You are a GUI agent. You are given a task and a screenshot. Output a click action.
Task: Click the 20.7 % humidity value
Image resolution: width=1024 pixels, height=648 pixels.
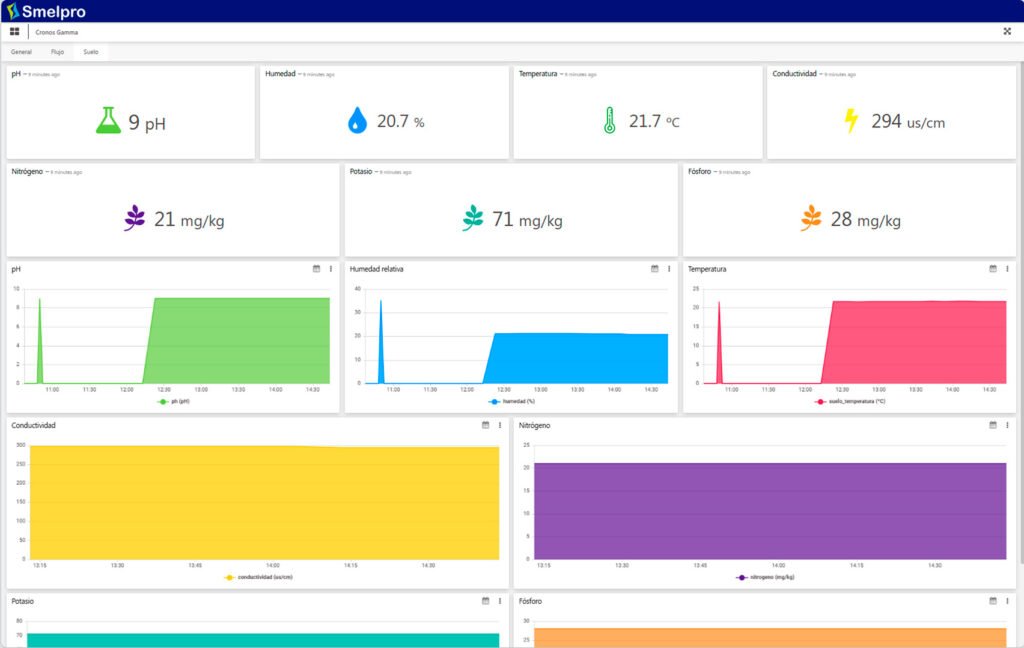tap(400, 122)
